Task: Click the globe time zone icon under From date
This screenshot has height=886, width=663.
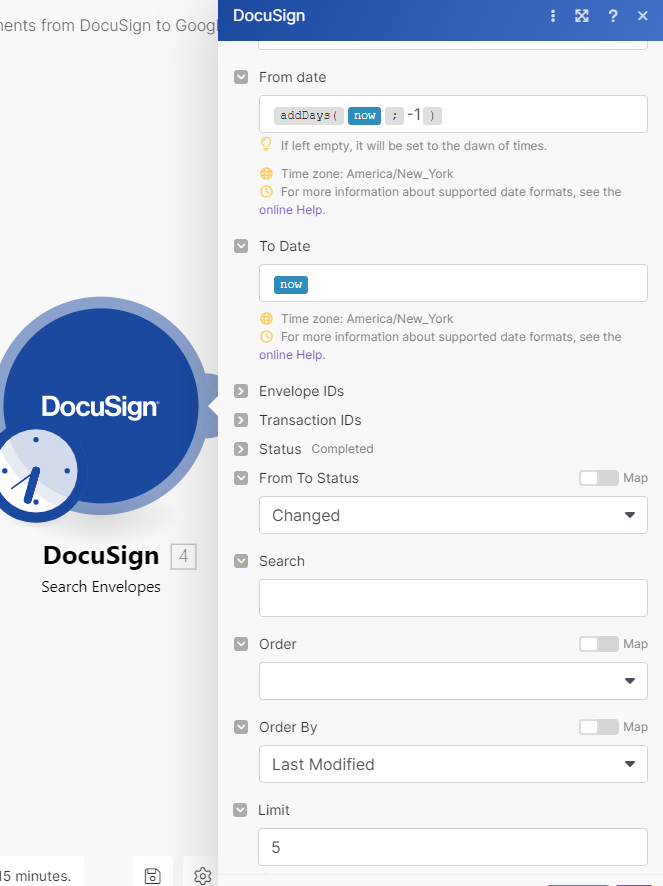Action: click(x=266, y=174)
